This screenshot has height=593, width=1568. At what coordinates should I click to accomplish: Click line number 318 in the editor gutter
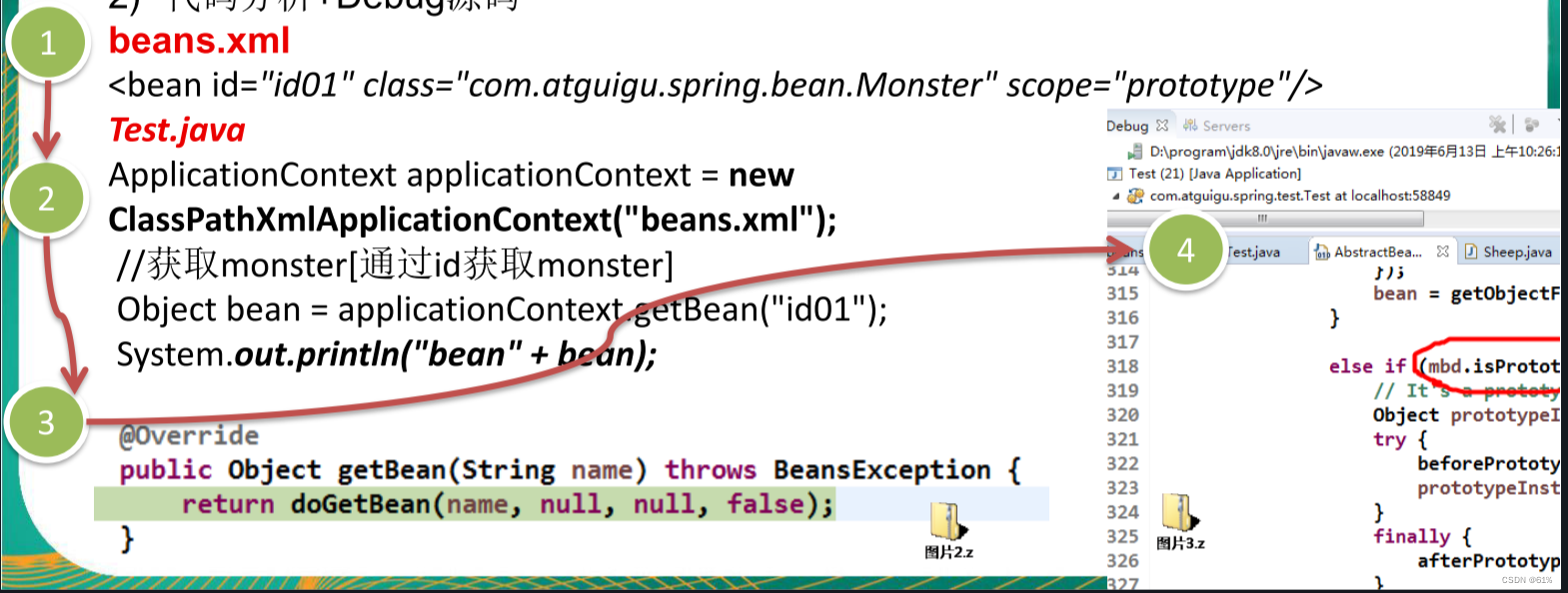pos(1122,366)
